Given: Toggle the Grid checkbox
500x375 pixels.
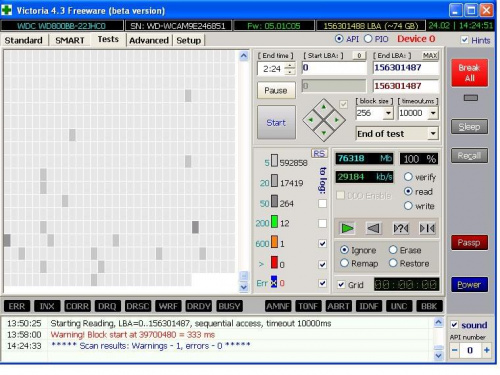Looking at the screenshot, I should point(341,285).
